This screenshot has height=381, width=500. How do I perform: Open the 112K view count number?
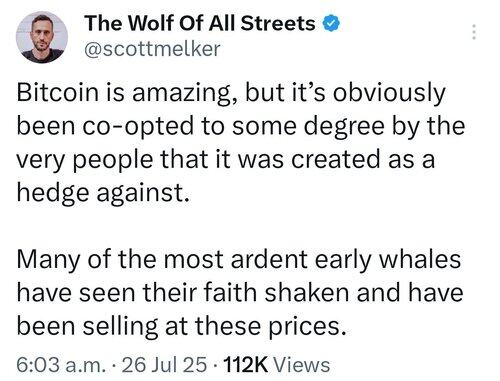246,364
